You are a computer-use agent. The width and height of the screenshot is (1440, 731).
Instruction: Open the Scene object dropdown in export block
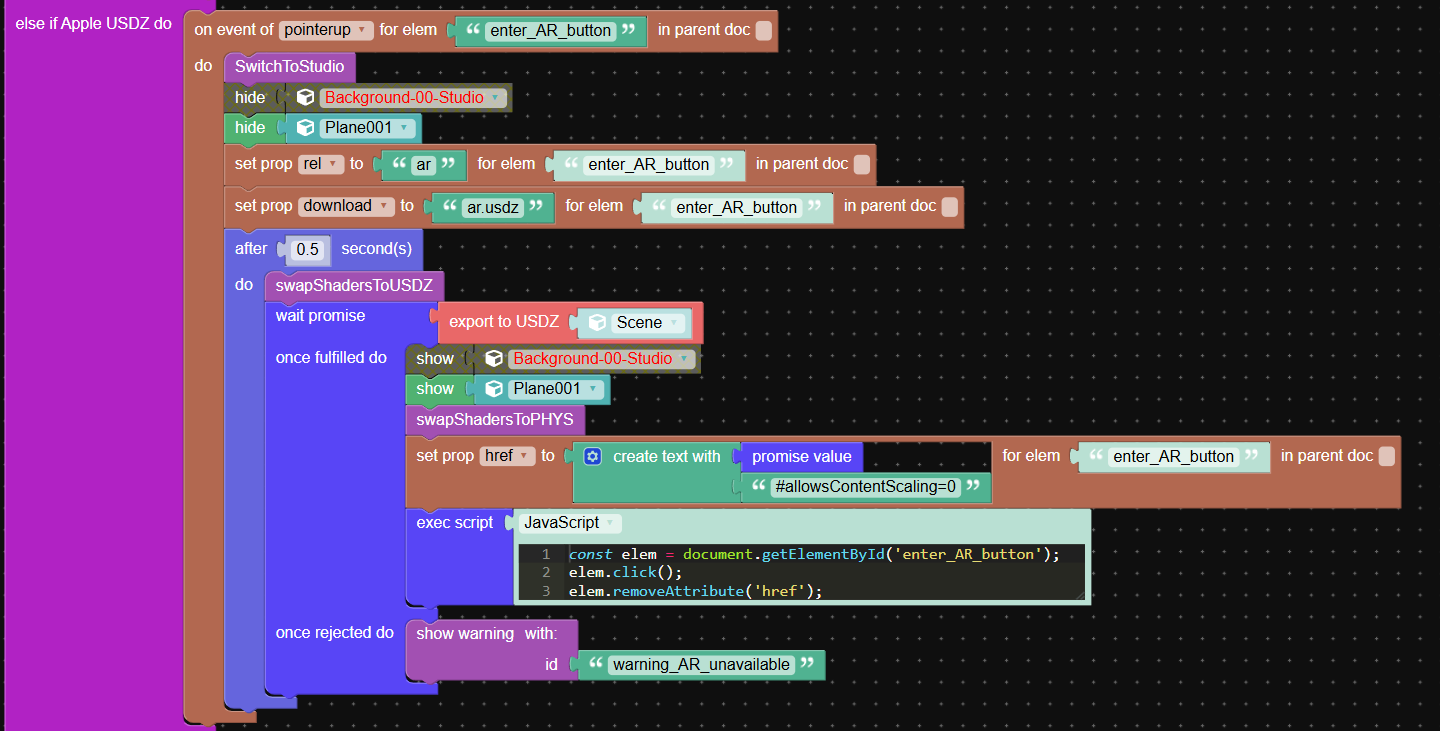648,322
